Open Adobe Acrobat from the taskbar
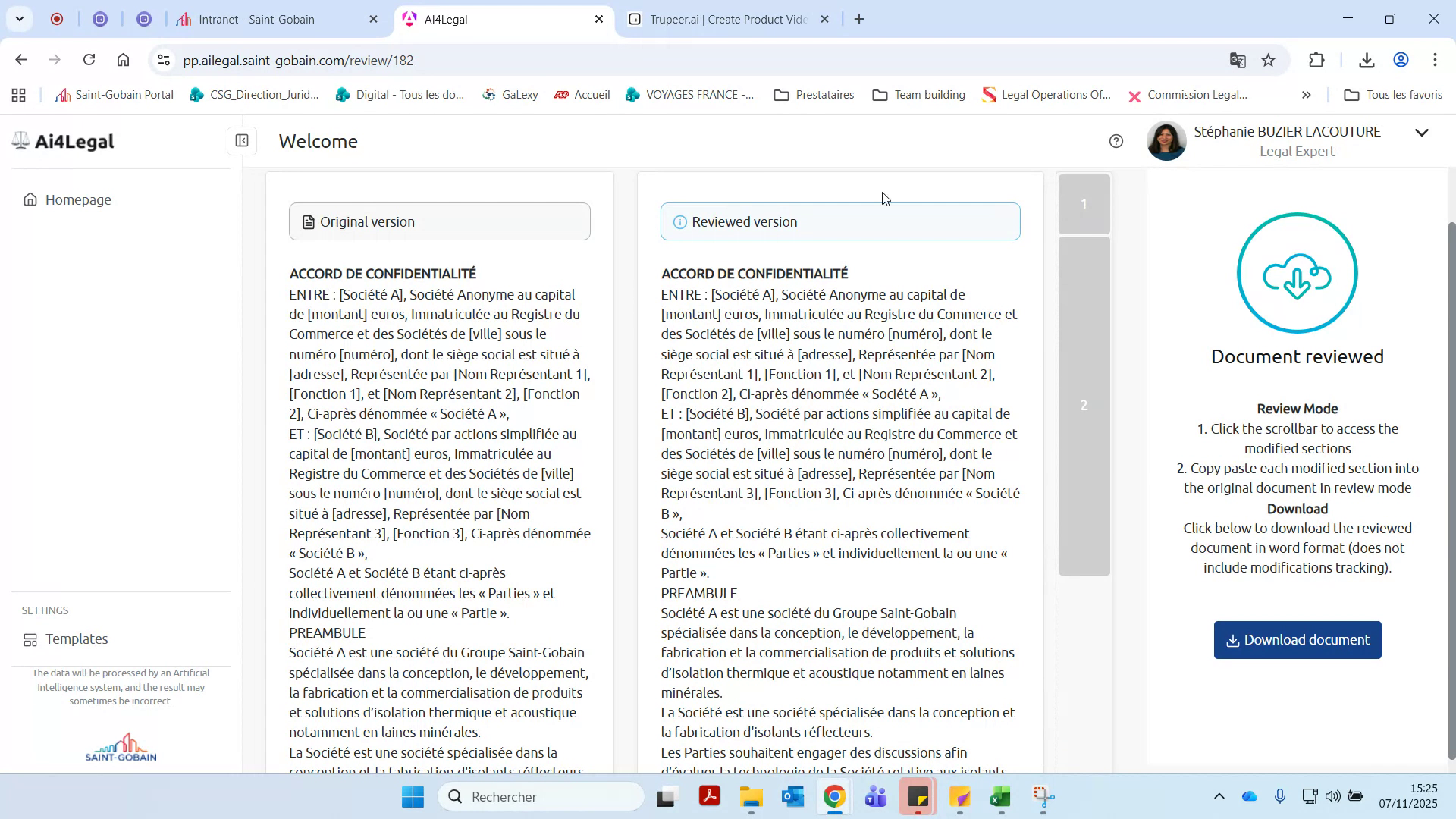The height and width of the screenshot is (819, 1456). pos(709,797)
